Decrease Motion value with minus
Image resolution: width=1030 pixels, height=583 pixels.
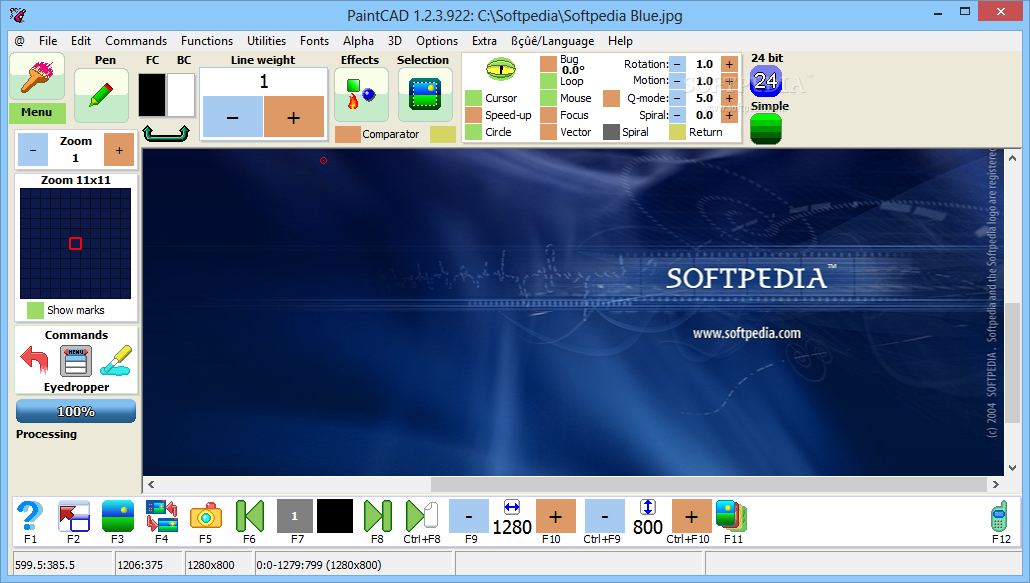(x=677, y=81)
